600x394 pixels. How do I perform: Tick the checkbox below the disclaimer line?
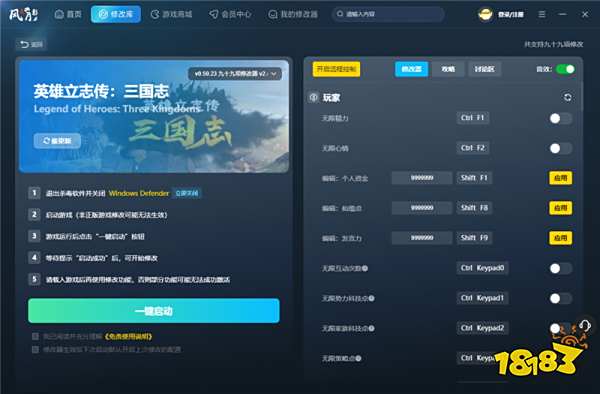tap(35, 349)
